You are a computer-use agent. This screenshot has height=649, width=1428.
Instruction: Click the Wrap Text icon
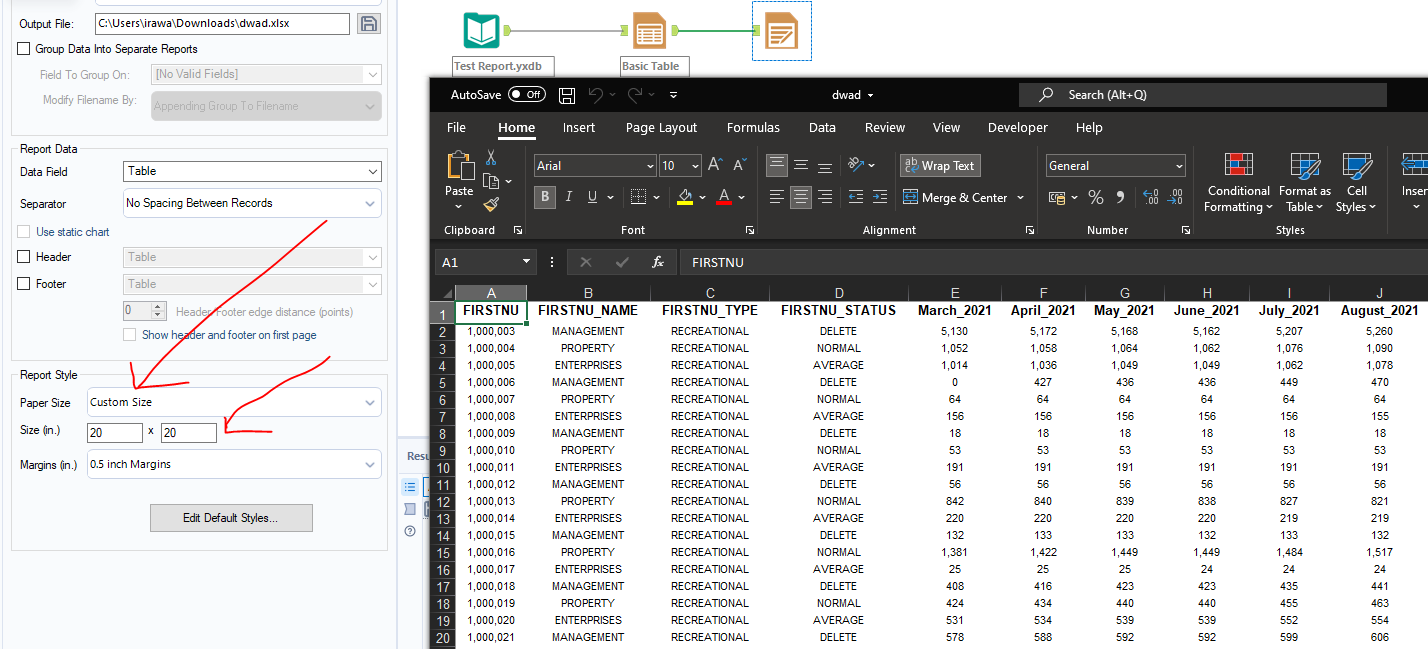940,165
